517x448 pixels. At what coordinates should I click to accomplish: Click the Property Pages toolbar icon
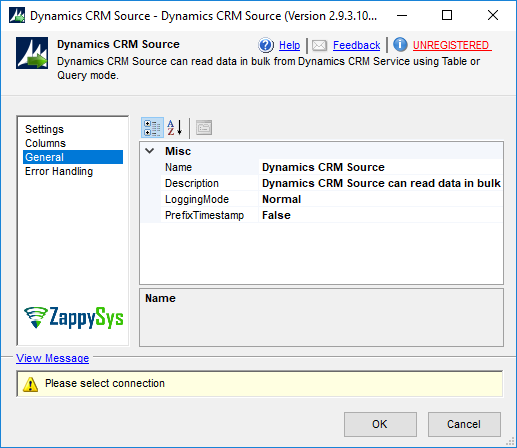pos(204,127)
